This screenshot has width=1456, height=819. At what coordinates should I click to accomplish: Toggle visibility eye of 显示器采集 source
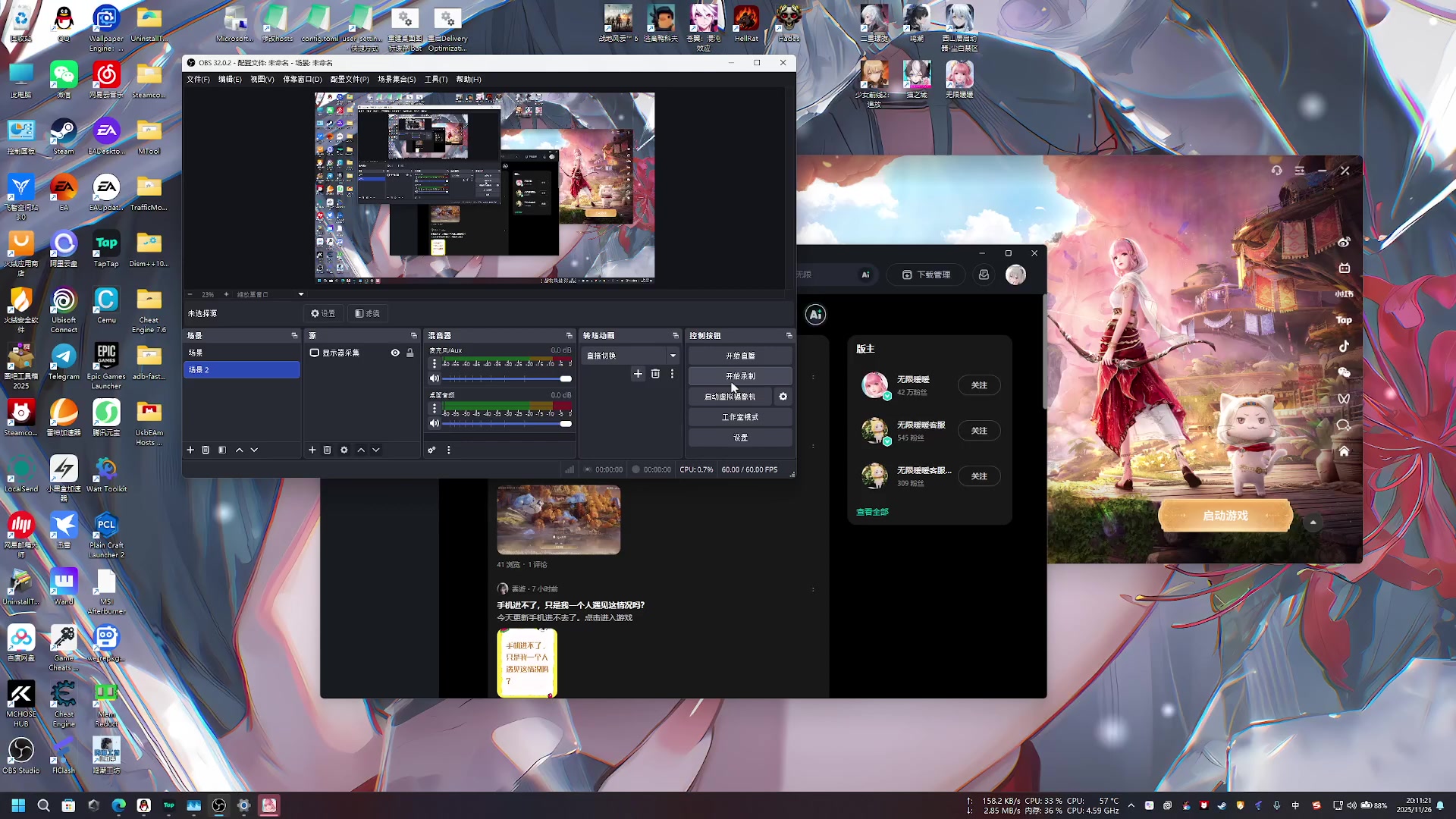pos(395,353)
